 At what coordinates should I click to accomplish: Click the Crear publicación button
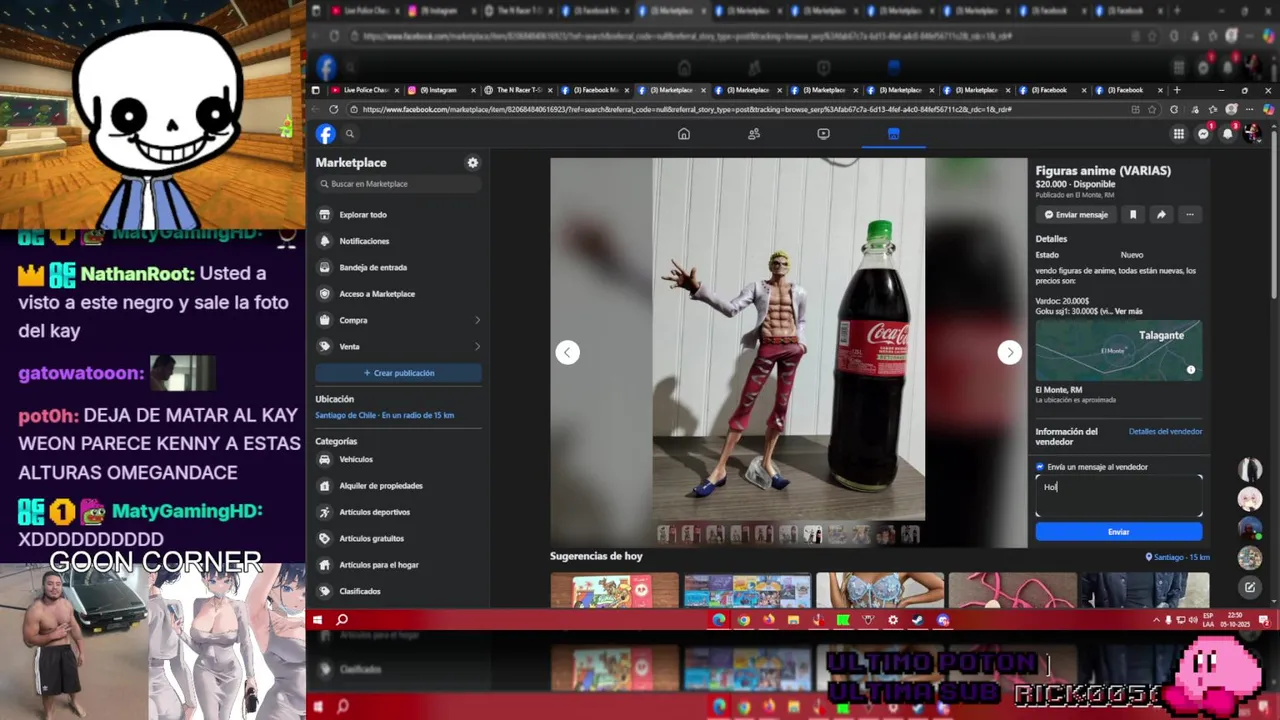pos(398,373)
